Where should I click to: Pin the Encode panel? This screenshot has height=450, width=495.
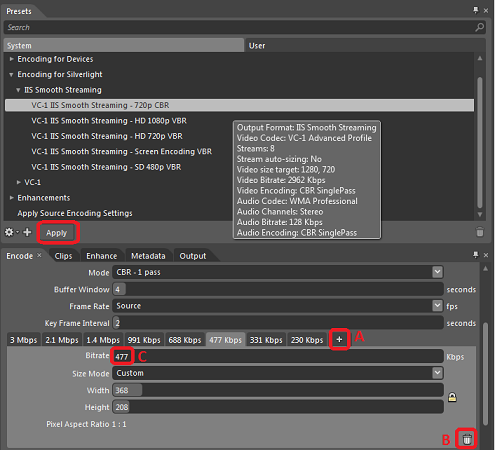[476, 255]
